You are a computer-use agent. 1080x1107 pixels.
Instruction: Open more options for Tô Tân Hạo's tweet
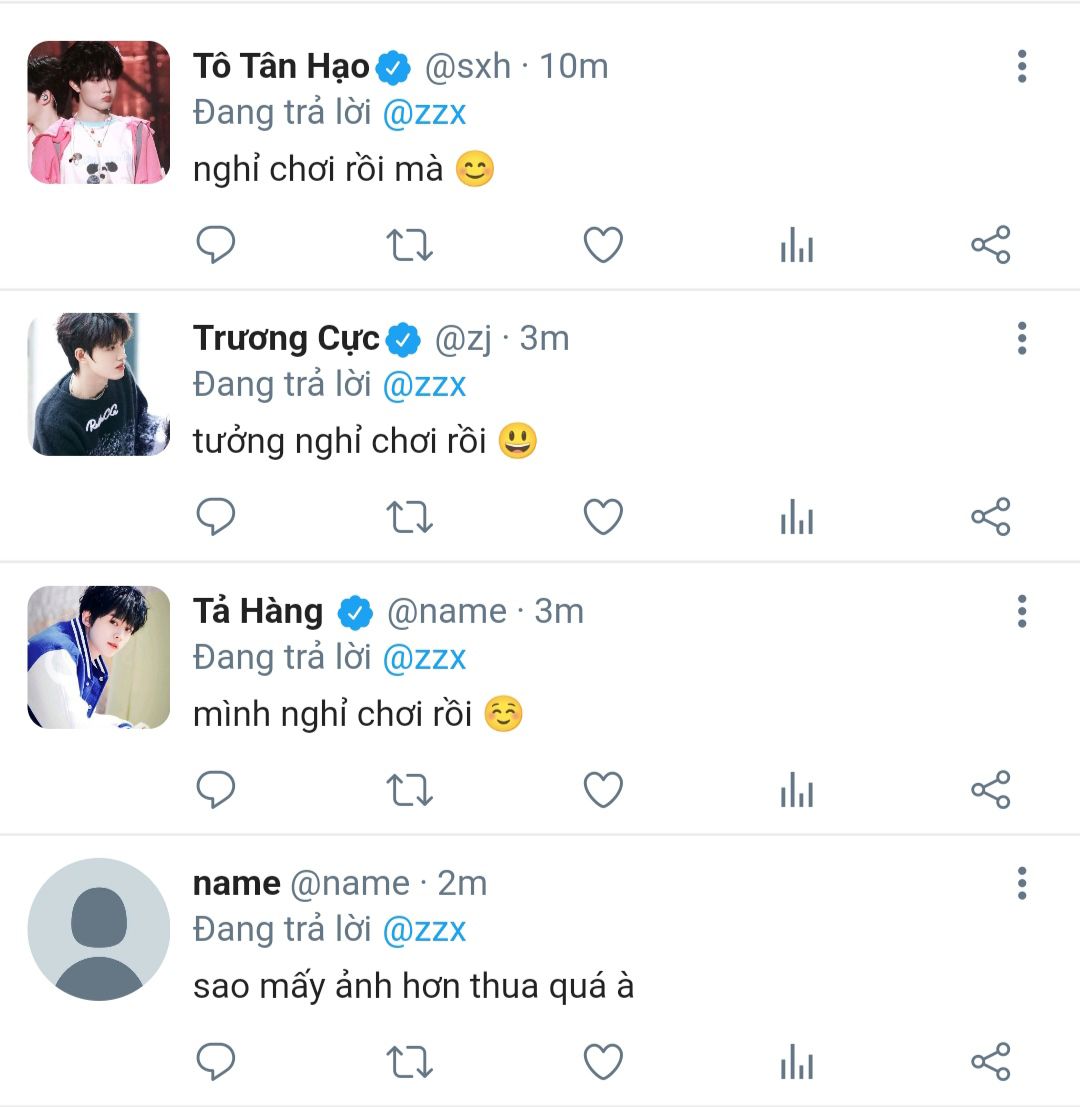click(1021, 66)
